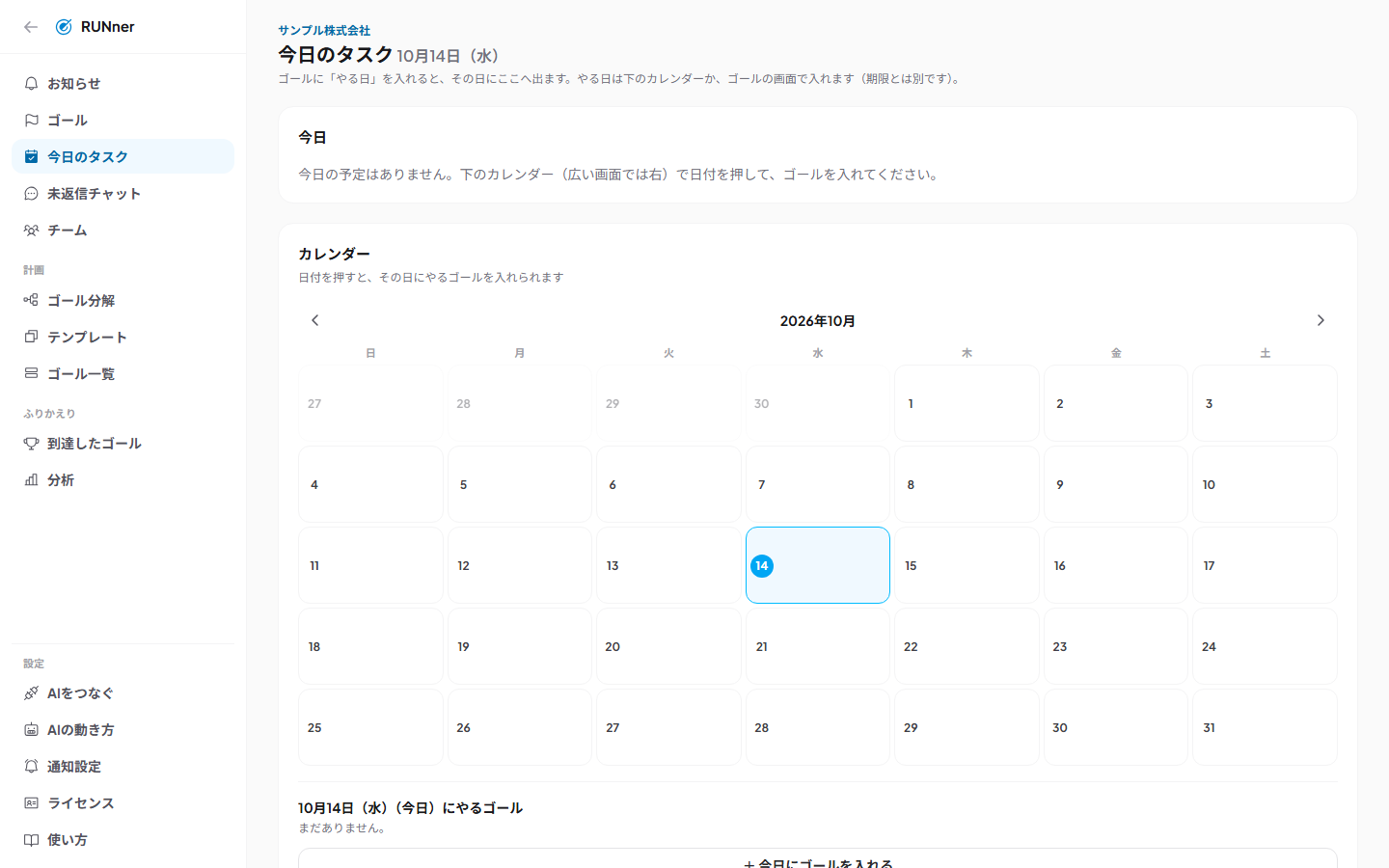The height and width of the screenshot is (868, 1389).
Task: Open ゴール分解 in the sidebar
Action: click(x=123, y=301)
